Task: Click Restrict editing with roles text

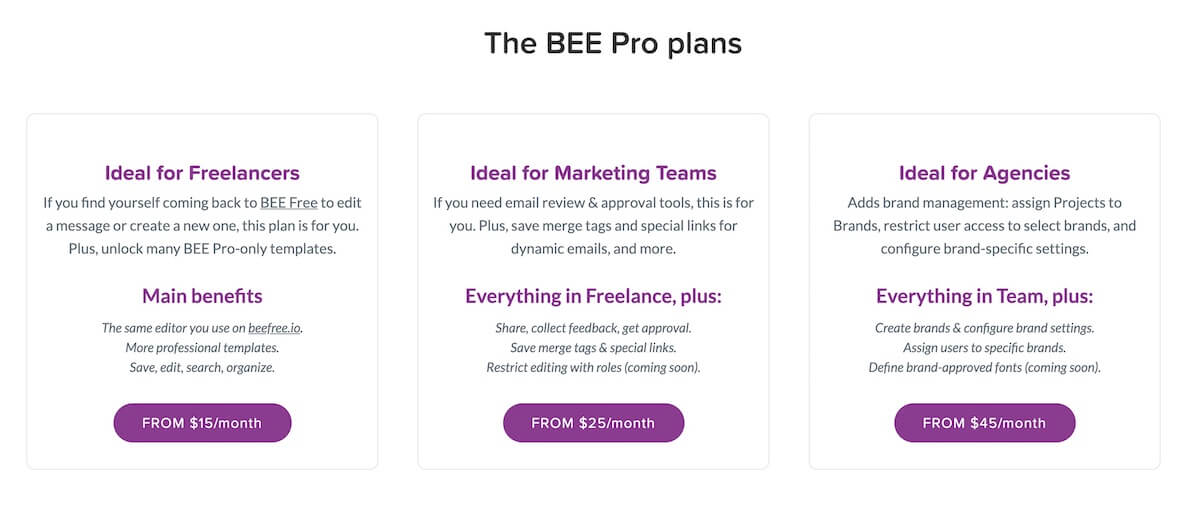Action: pyautogui.click(x=593, y=367)
